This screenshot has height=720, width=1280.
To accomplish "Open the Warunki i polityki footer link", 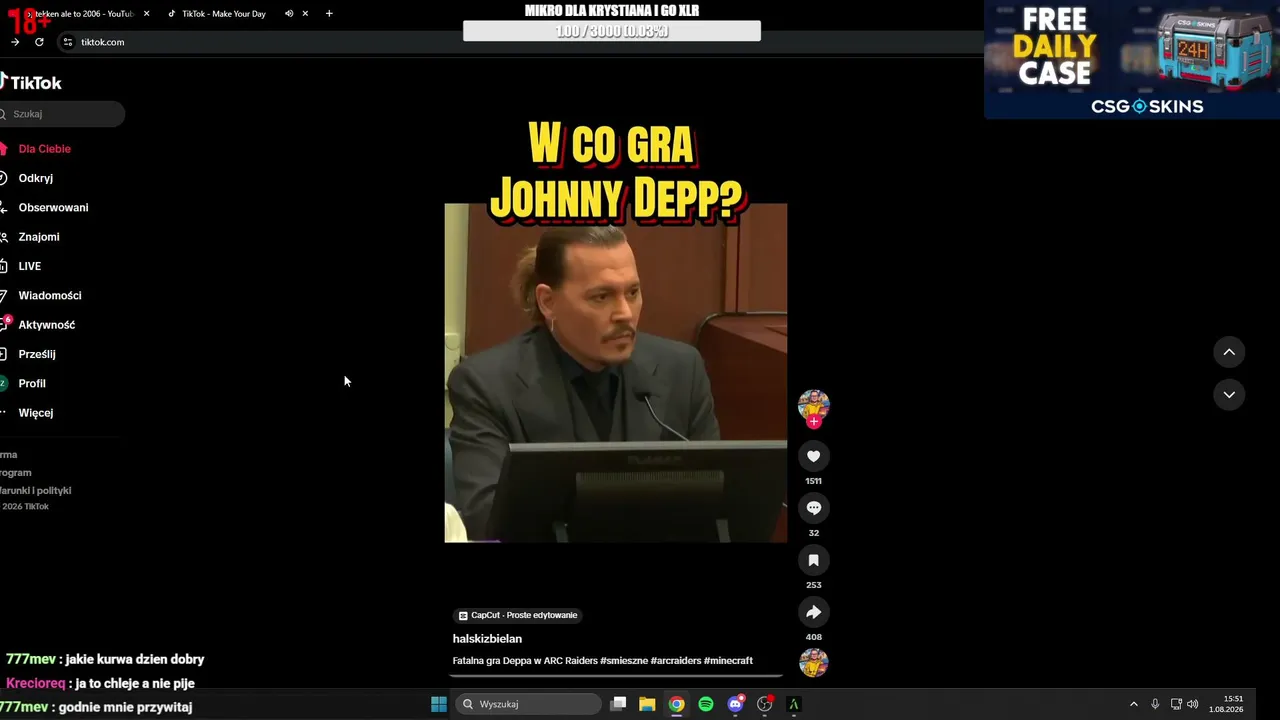I will click(x=36, y=491).
